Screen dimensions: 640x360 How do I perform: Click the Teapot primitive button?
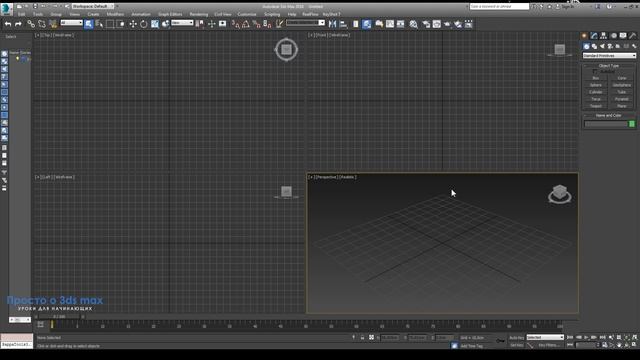coord(596,106)
